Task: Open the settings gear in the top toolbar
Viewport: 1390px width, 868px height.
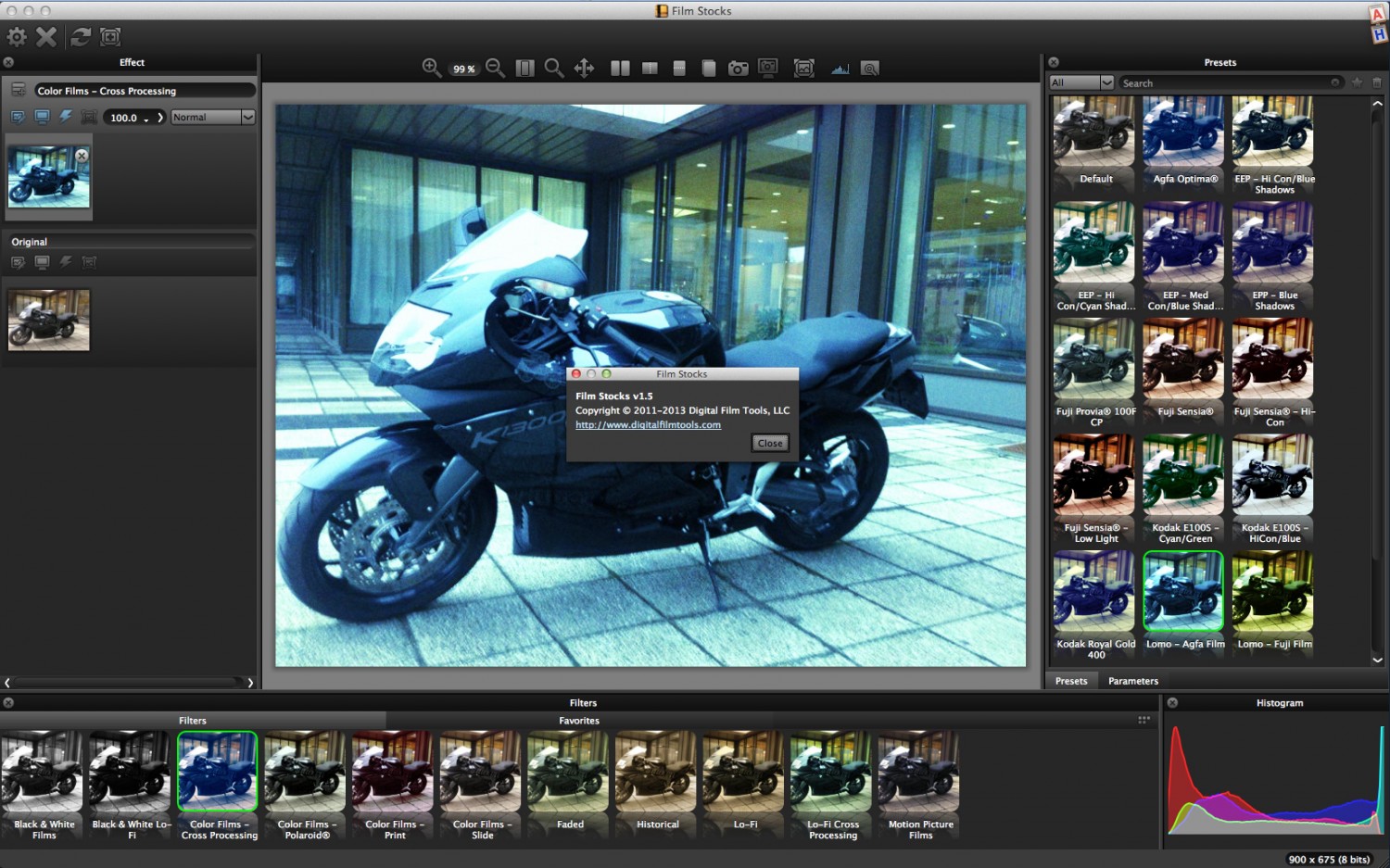Action: coord(17,37)
